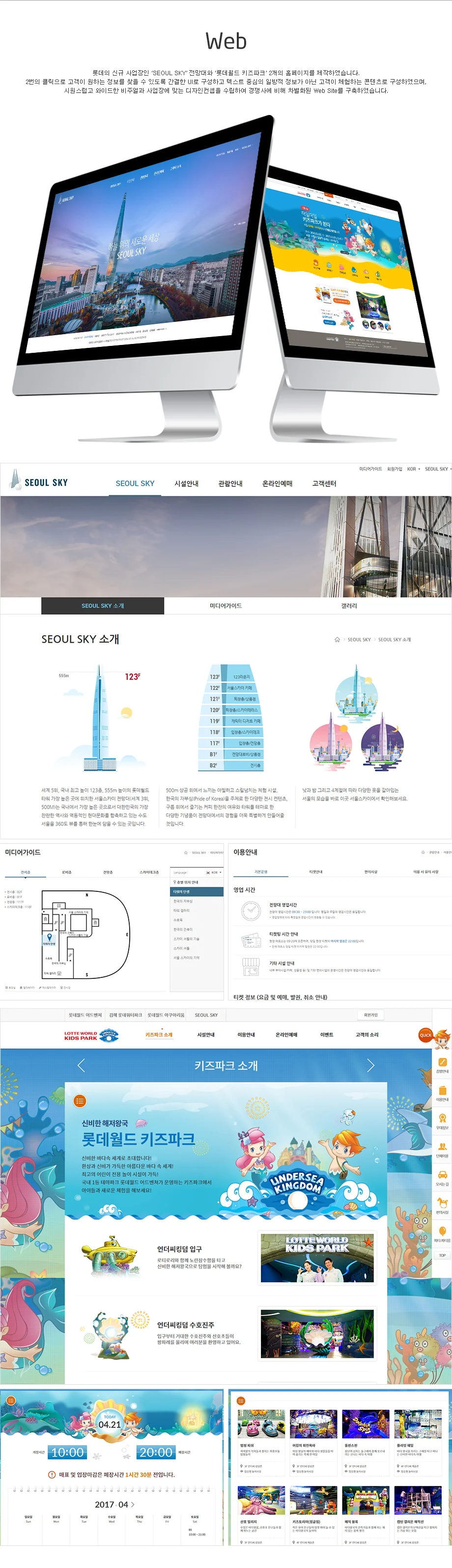Click the 김해 롯데워터파크 family site link
This screenshot has width=452, height=1568.
point(125,1015)
